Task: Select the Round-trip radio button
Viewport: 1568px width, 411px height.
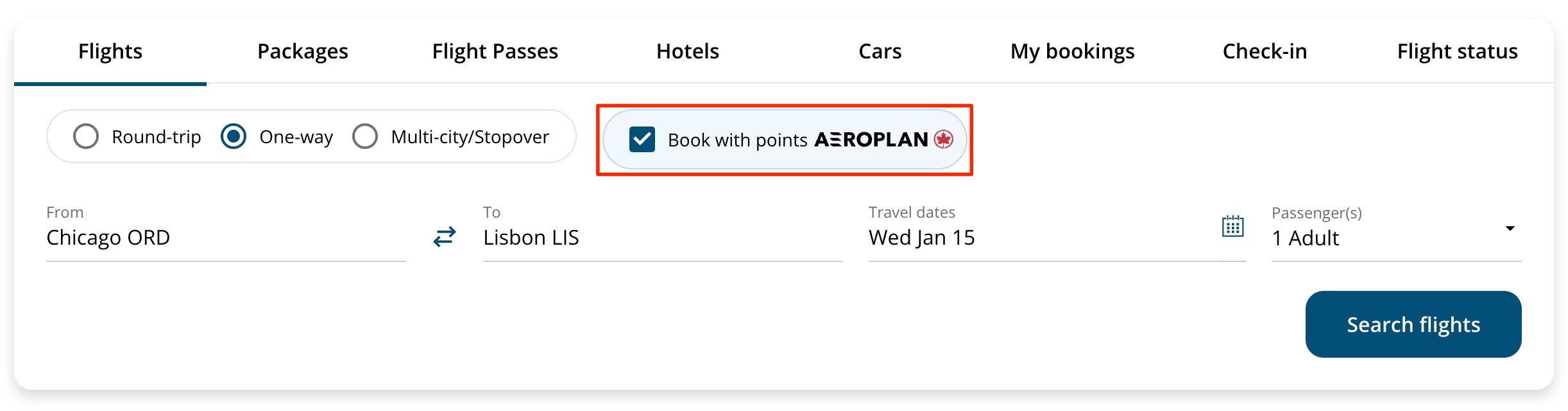Action: [x=85, y=136]
